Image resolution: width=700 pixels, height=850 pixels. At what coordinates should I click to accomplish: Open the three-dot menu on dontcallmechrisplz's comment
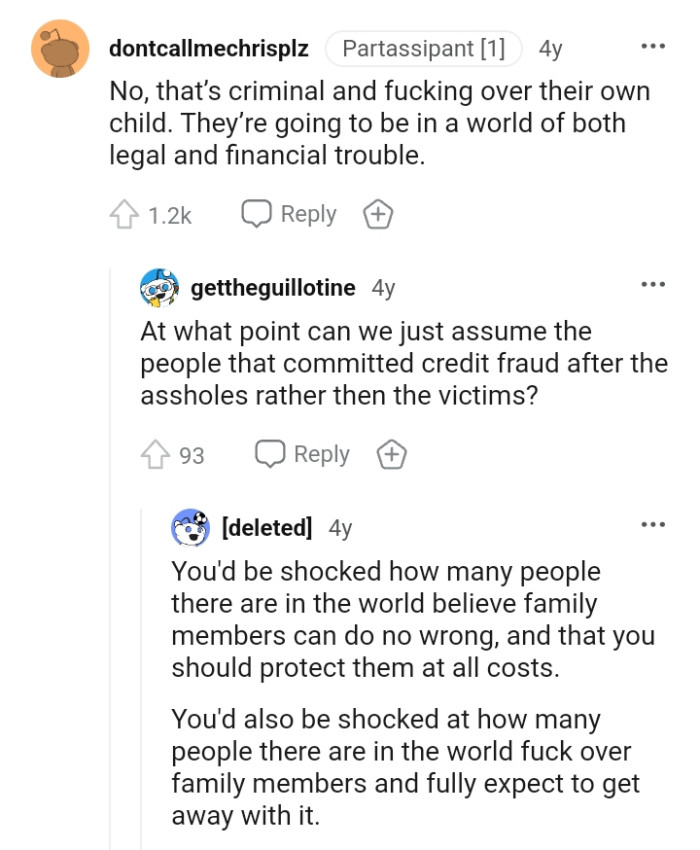(652, 46)
